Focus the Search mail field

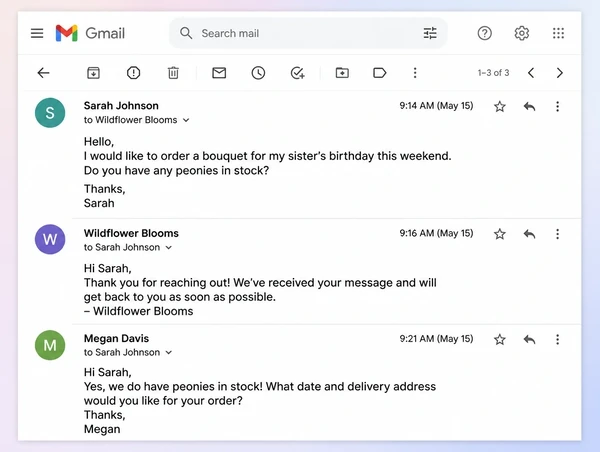pyautogui.click(x=308, y=33)
